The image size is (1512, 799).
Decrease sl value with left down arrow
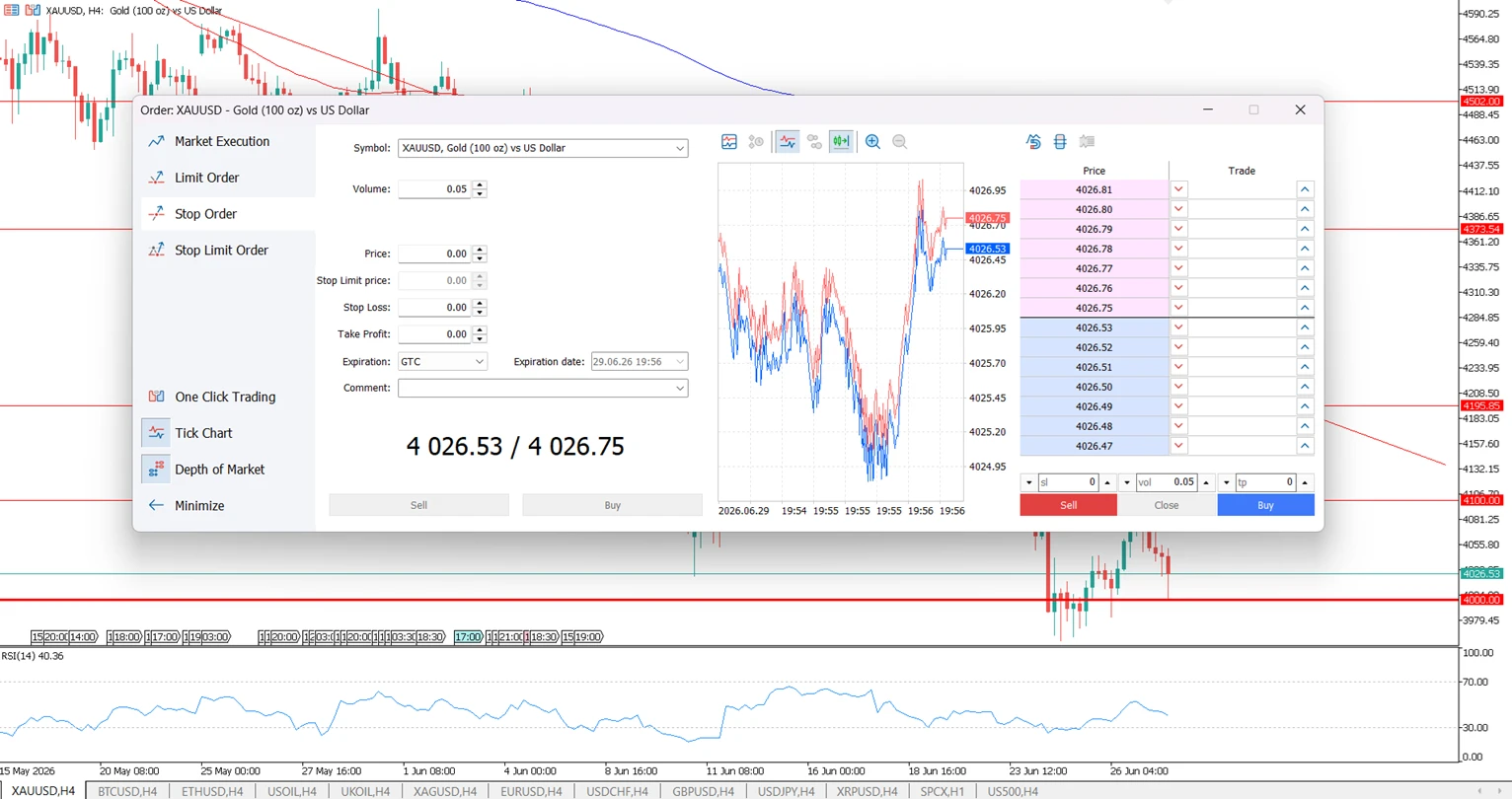click(x=1028, y=482)
